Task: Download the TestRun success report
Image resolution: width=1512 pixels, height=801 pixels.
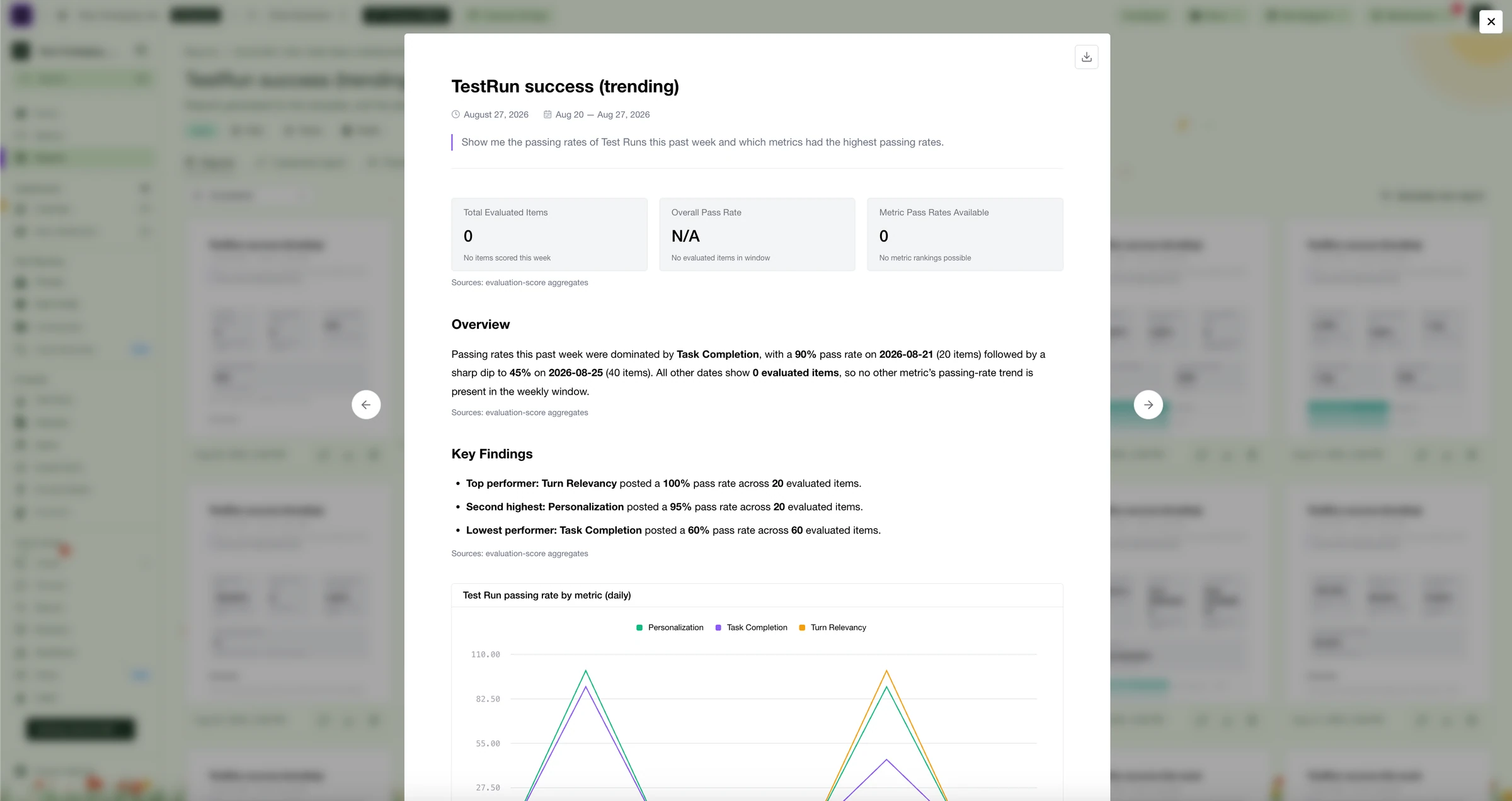Action: 1086,57
